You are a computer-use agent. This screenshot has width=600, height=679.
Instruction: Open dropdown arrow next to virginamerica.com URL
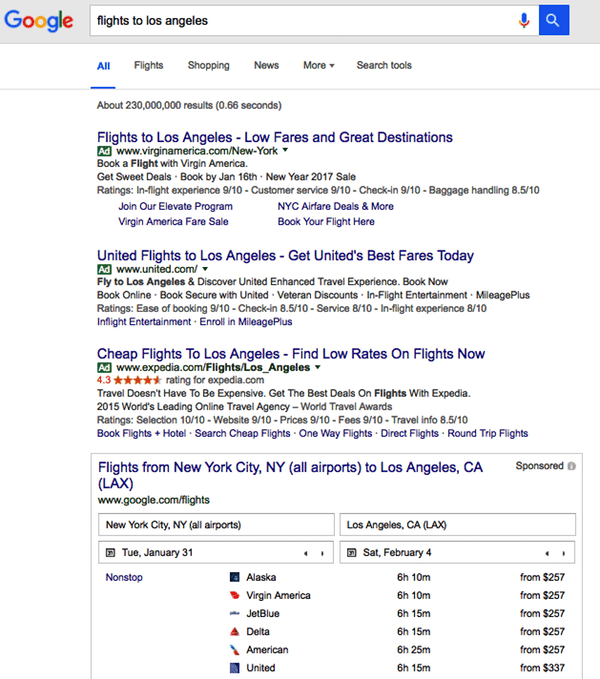tap(285, 150)
